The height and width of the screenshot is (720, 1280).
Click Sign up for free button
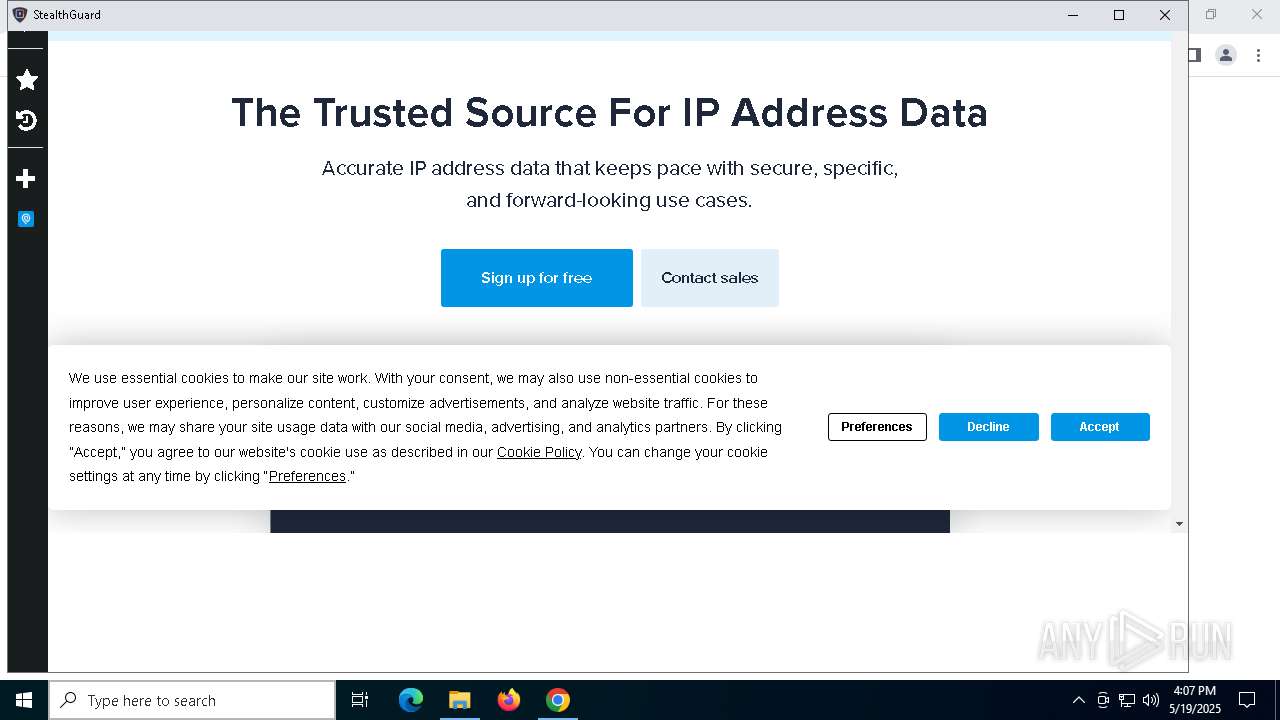click(x=537, y=278)
